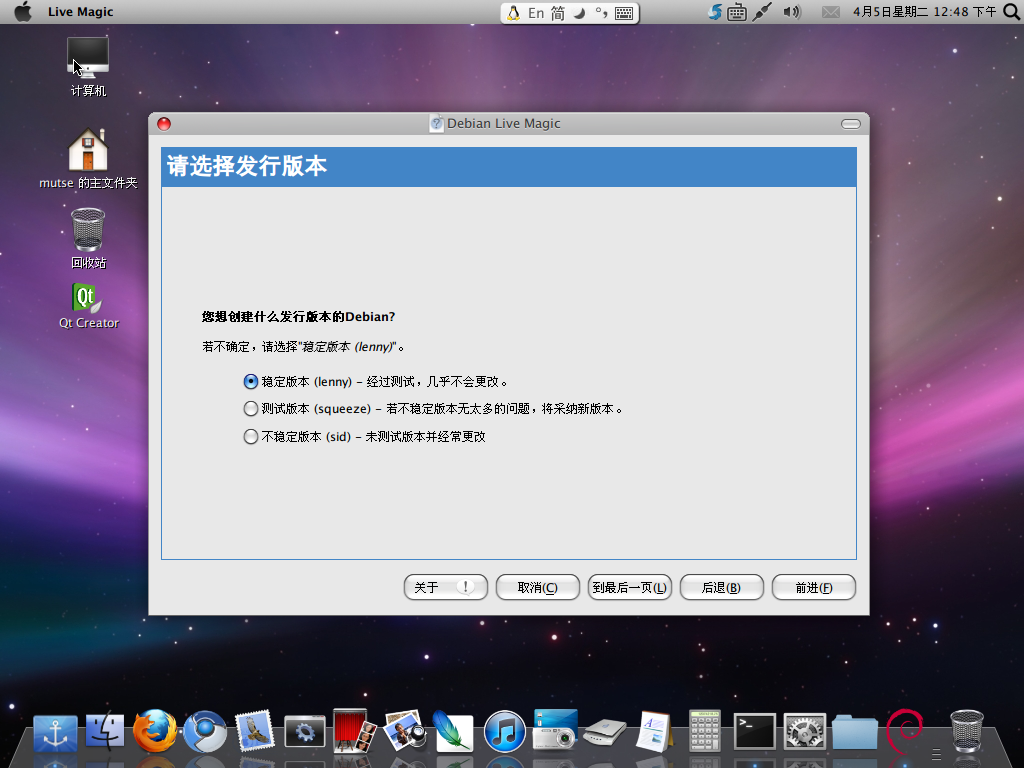
Task: Choose the testing (squeeze) radio option
Action: point(251,409)
